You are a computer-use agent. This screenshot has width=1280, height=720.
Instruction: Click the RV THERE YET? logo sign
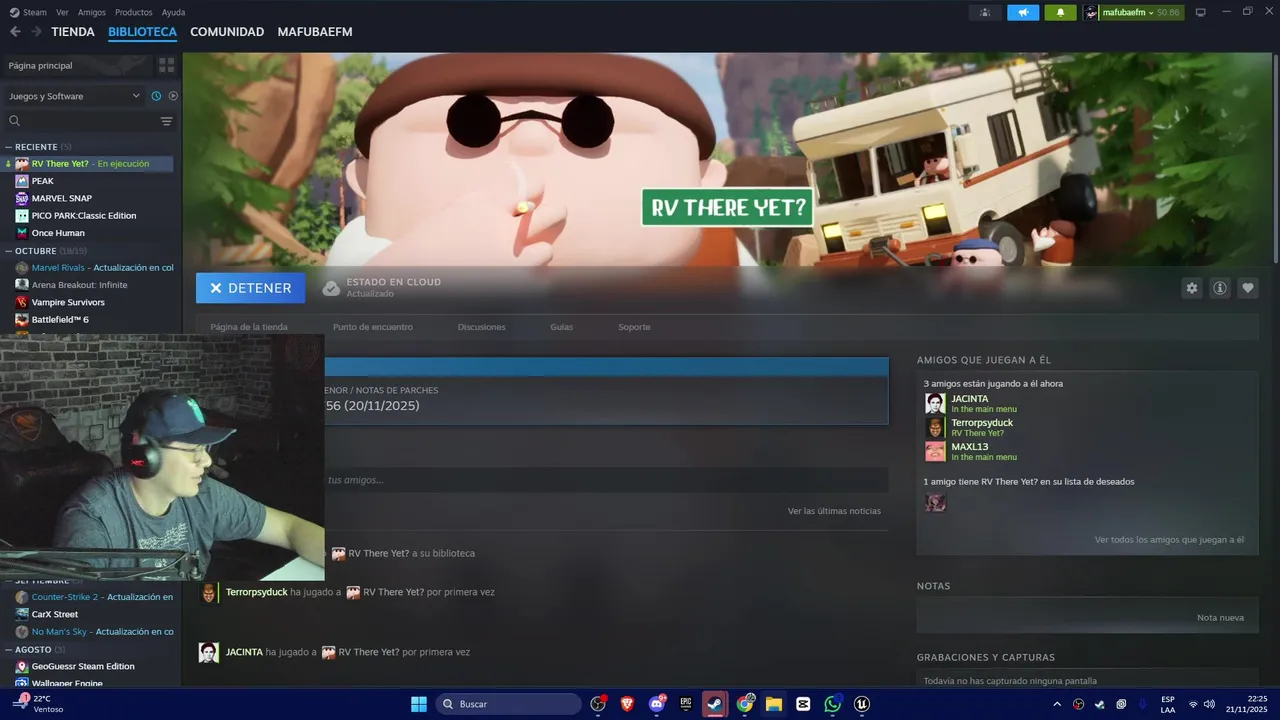[727, 208]
